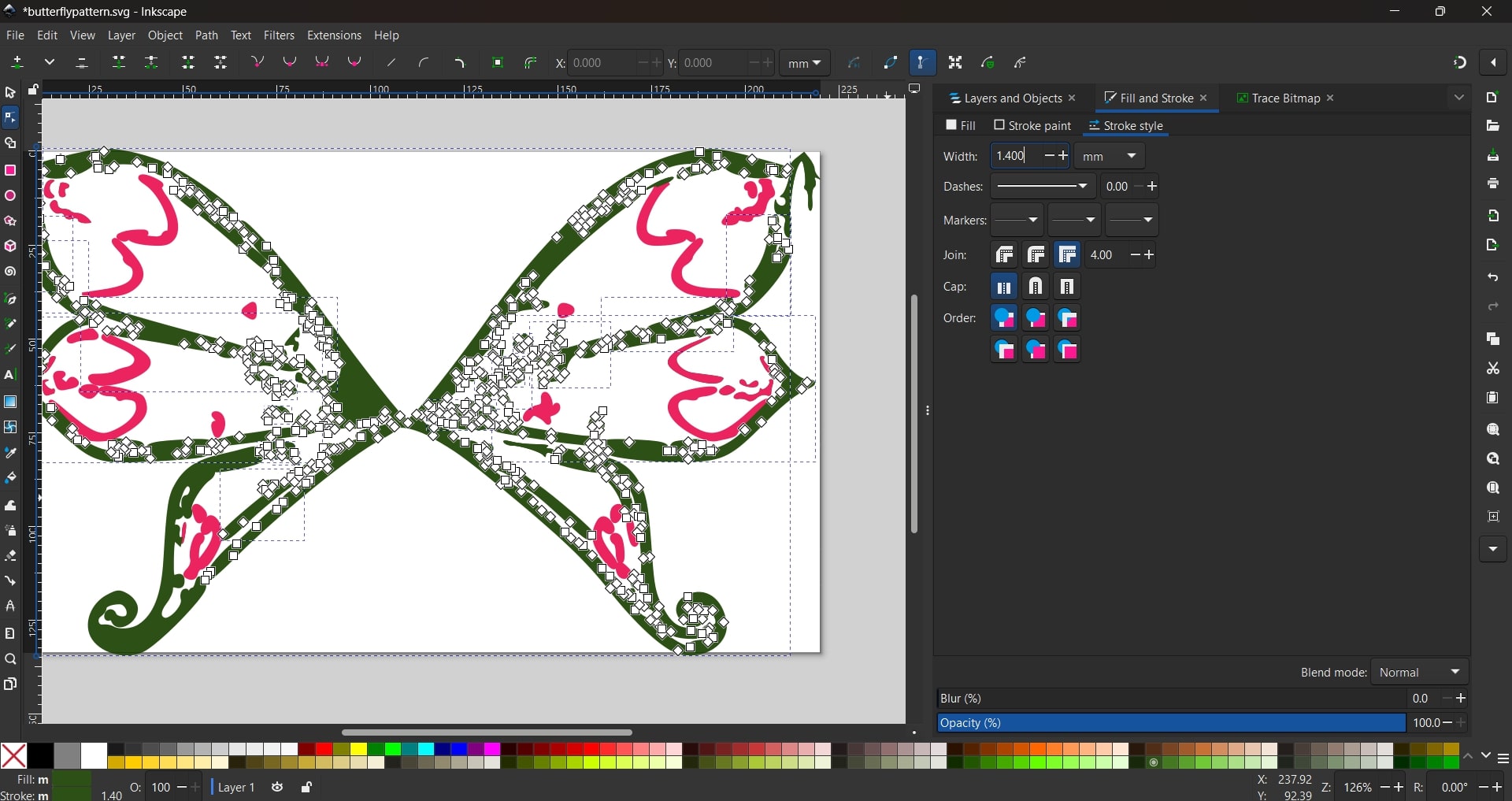Pick the cyan palette swatch
Screen dimensions: 1512x801
pos(426,749)
